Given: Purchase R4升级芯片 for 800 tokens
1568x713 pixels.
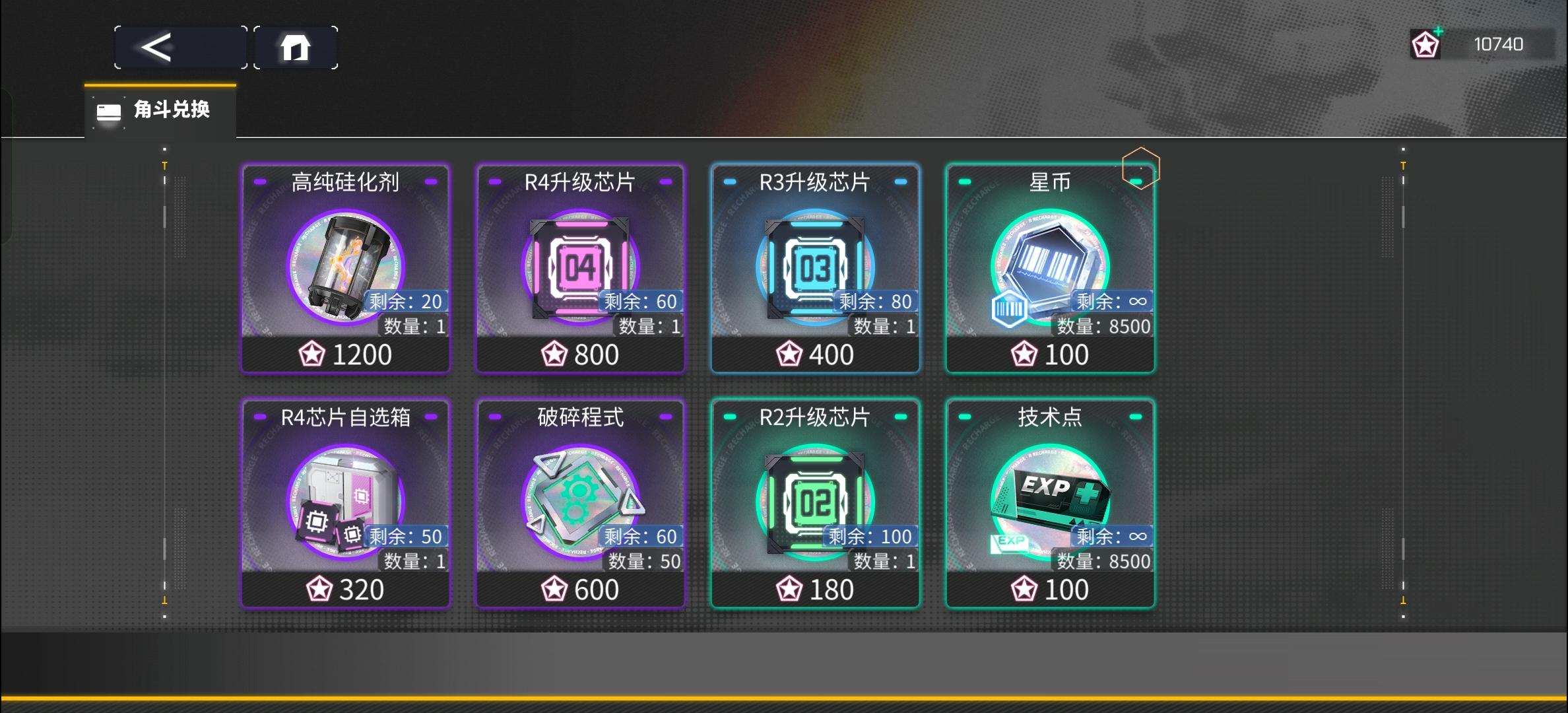Looking at the screenshot, I should coord(580,355).
